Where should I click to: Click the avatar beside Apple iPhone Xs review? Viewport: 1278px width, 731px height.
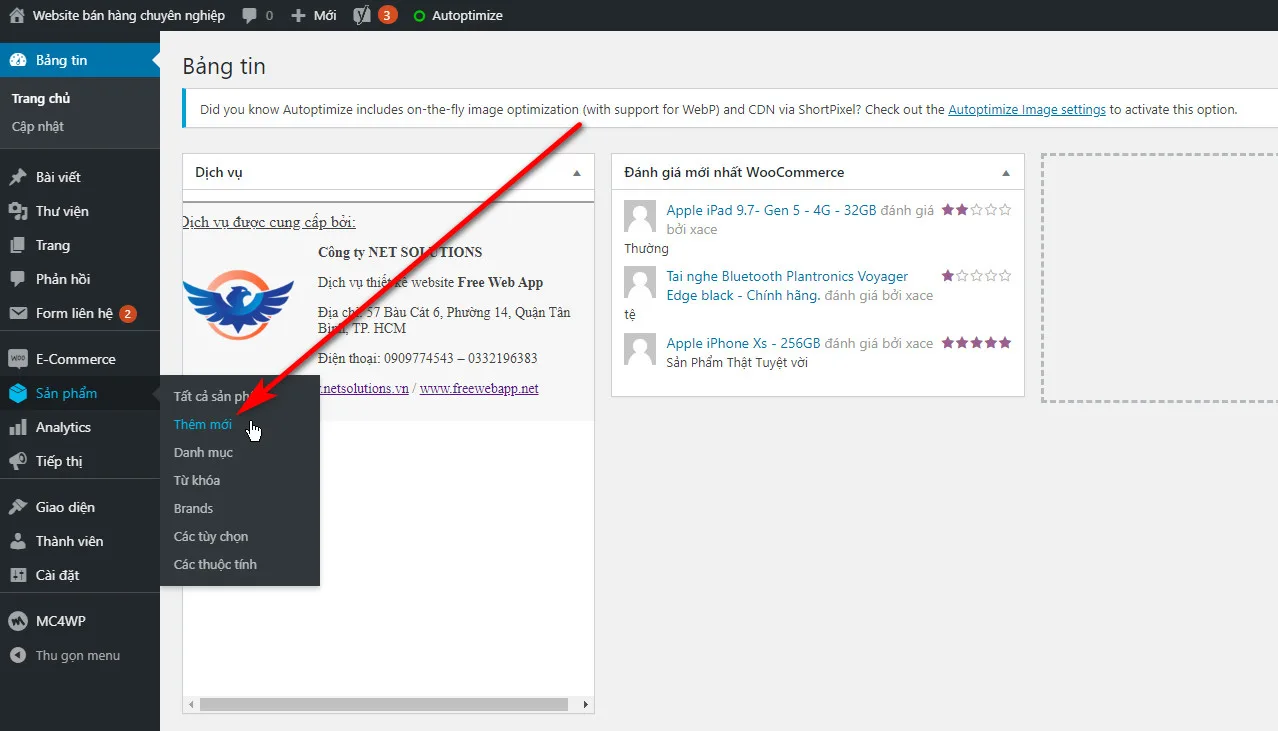tap(640, 349)
